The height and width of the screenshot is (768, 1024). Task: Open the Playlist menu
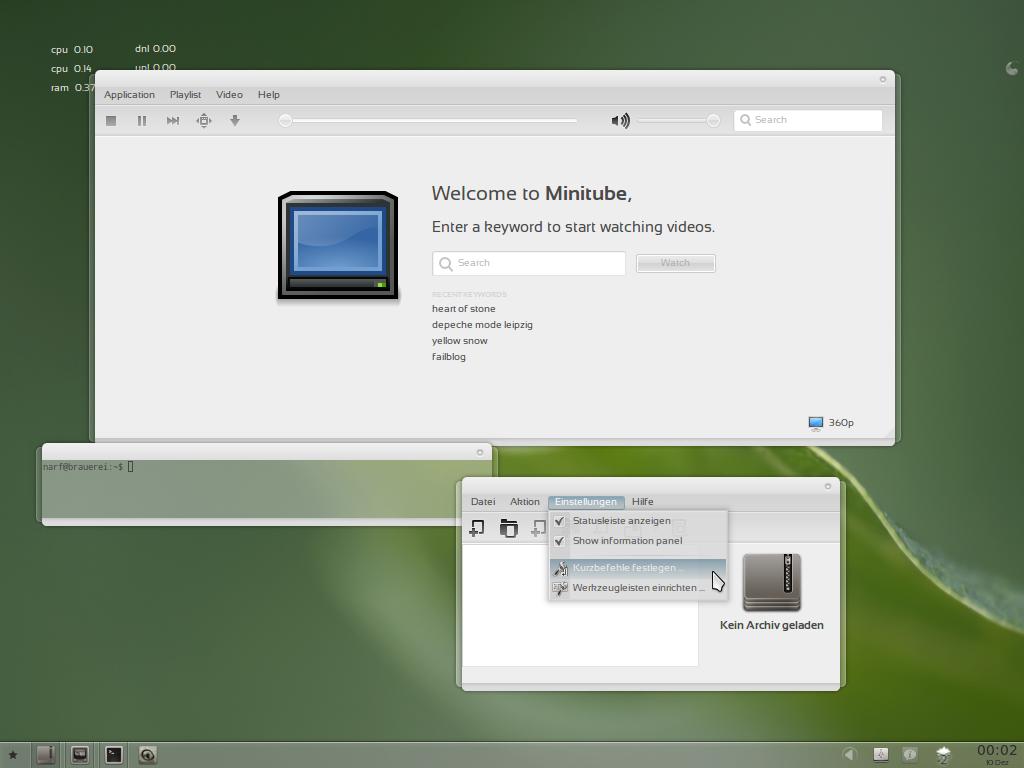coord(185,95)
